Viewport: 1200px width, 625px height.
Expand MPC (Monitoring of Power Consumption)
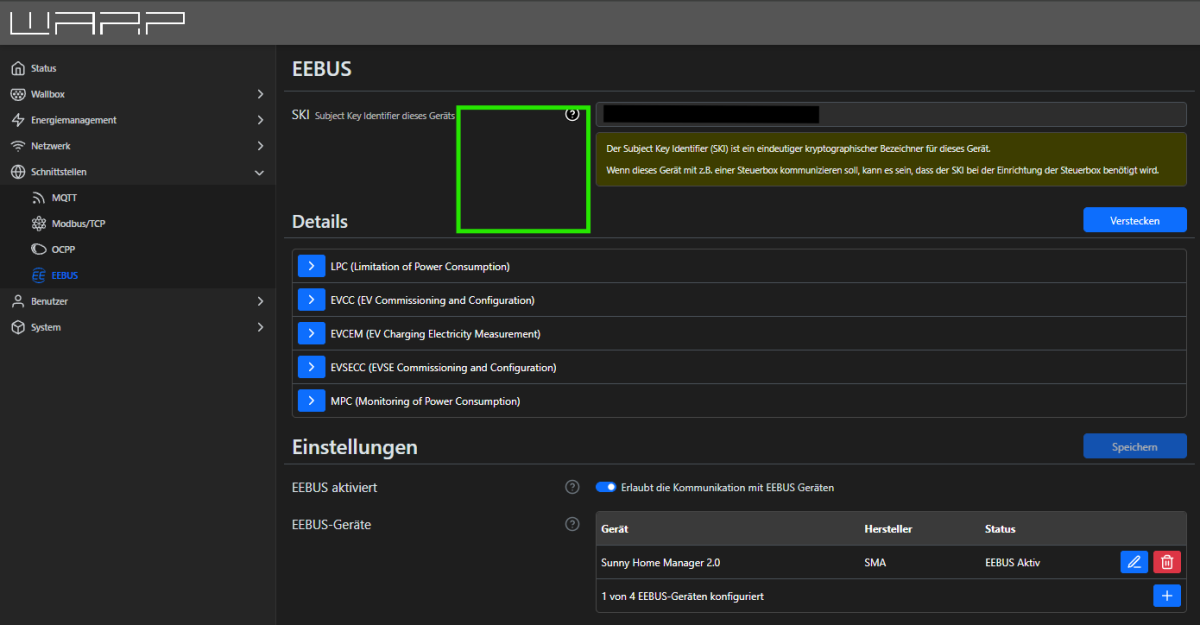[x=311, y=401]
